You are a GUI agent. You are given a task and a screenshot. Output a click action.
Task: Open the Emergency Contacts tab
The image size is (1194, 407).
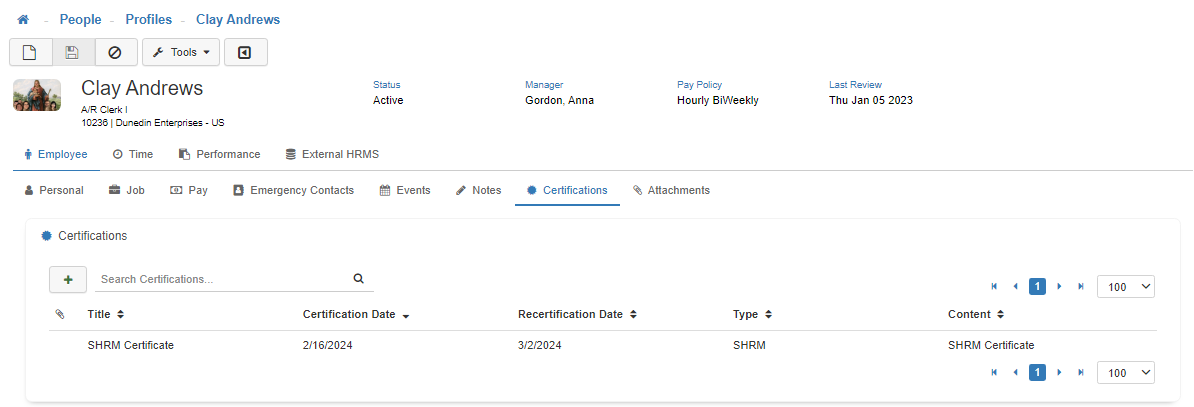pyautogui.click(x=293, y=190)
